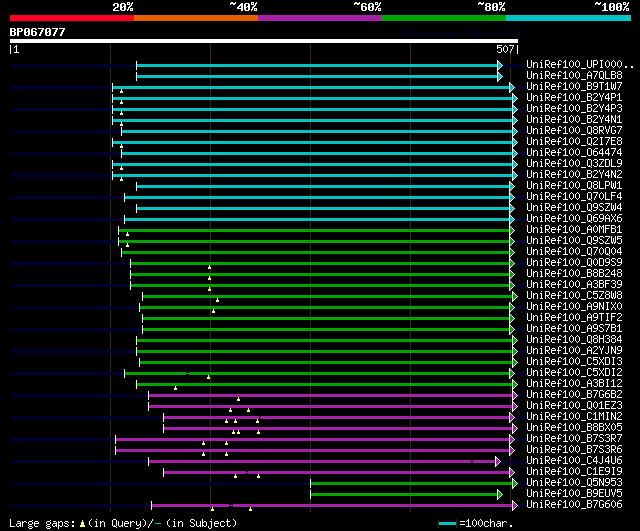Click on UniRef100_Q0D9S9
Viewport: 640px width, 531px height.
(x=574, y=263)
